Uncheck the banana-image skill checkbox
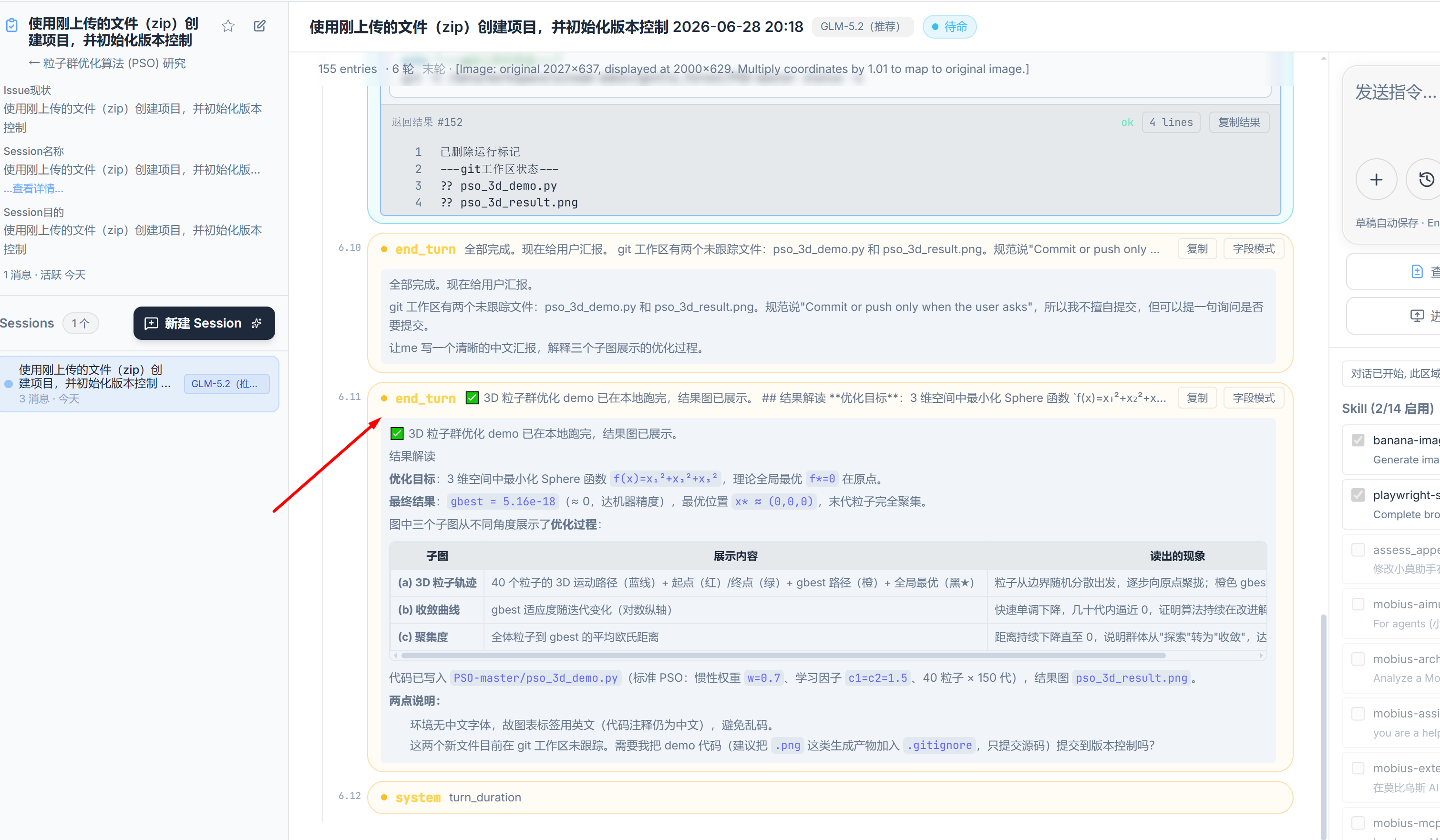The image size is (1440, 840). click(x=1358, y=440)
